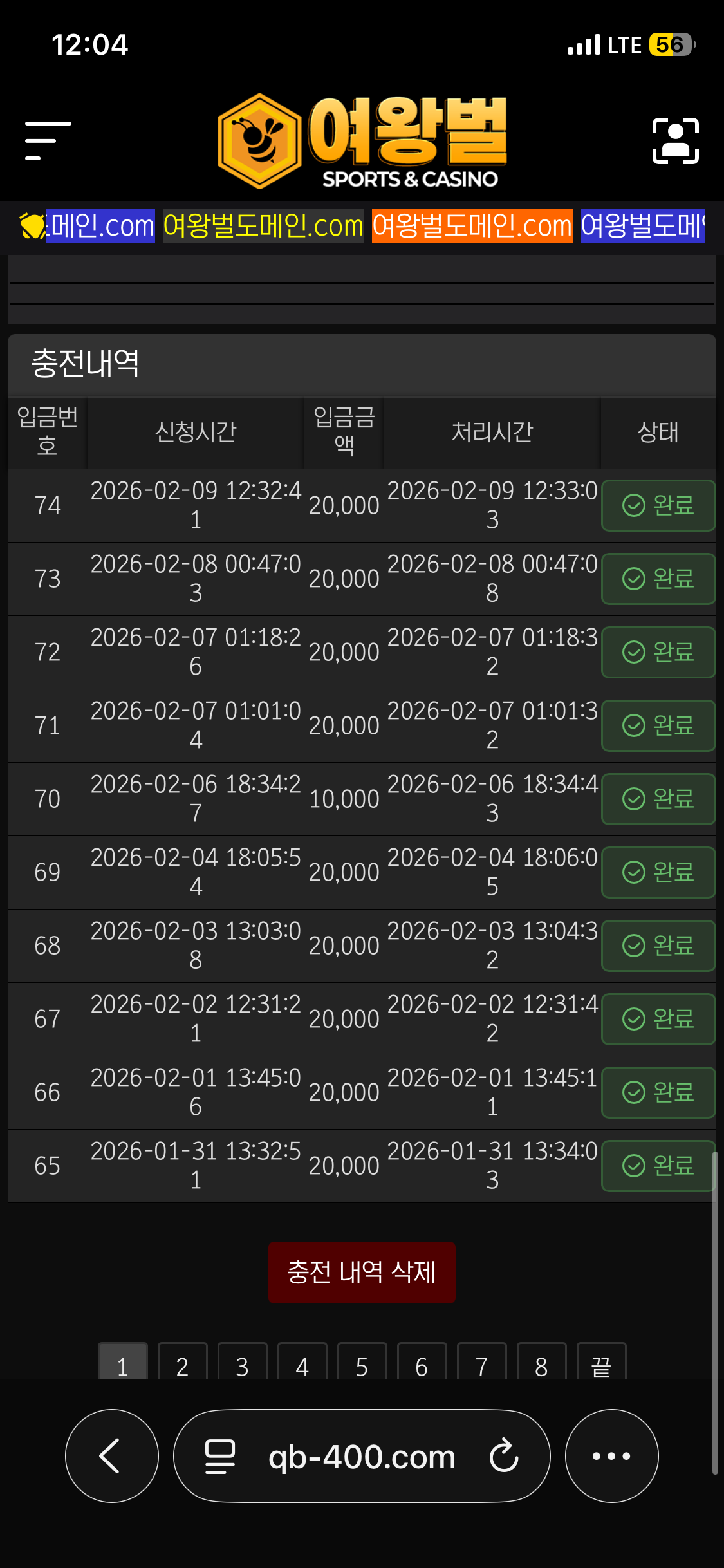Tap the queen bee logo

coord(362,142)
